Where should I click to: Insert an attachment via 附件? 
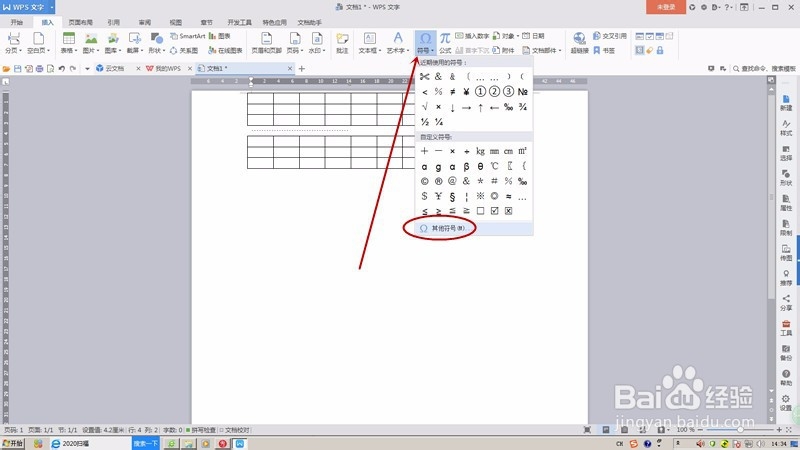click(503, 51)
